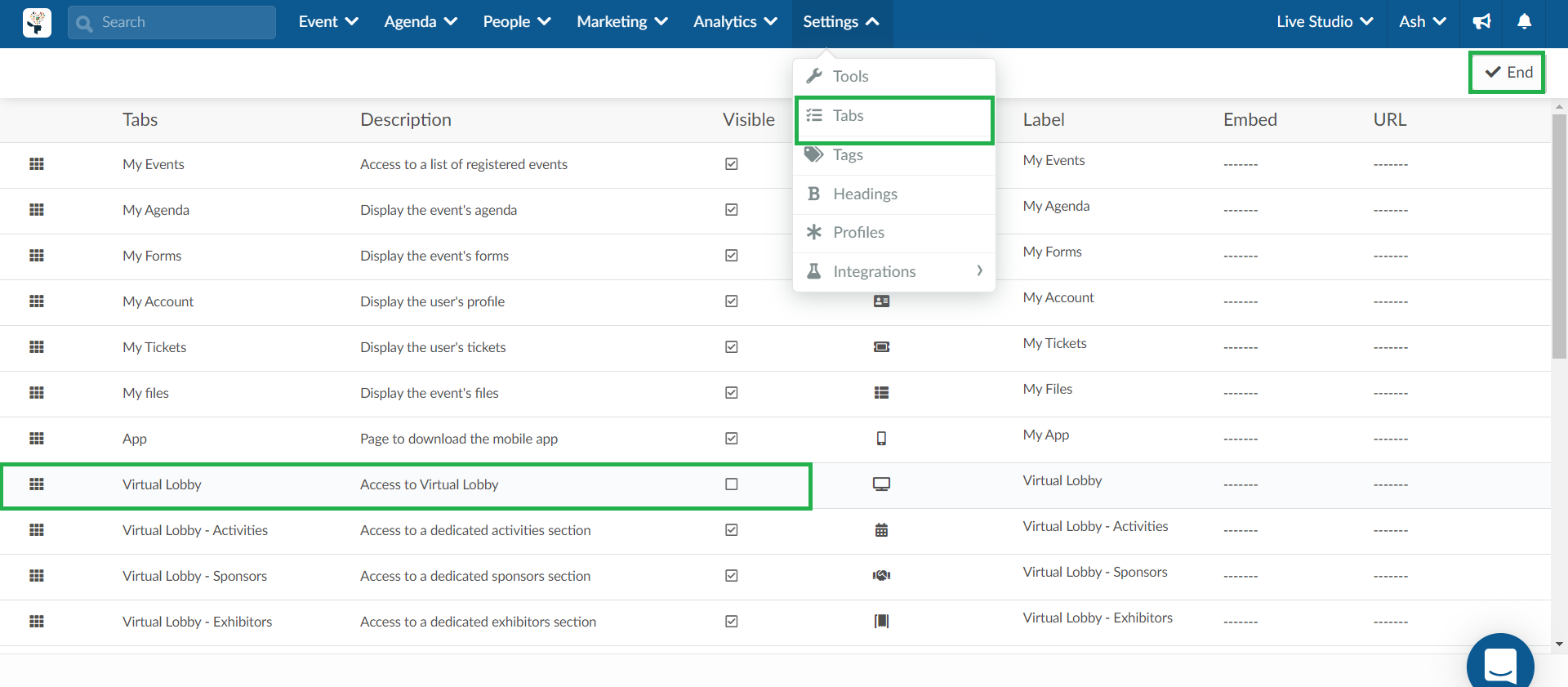Click the scrollbar down arrow

pyautogui.click(x=1559, y=645)
